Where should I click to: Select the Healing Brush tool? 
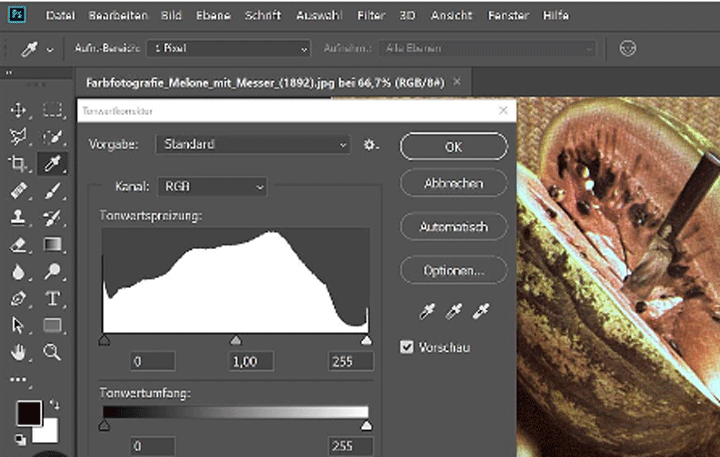[18, 191]
